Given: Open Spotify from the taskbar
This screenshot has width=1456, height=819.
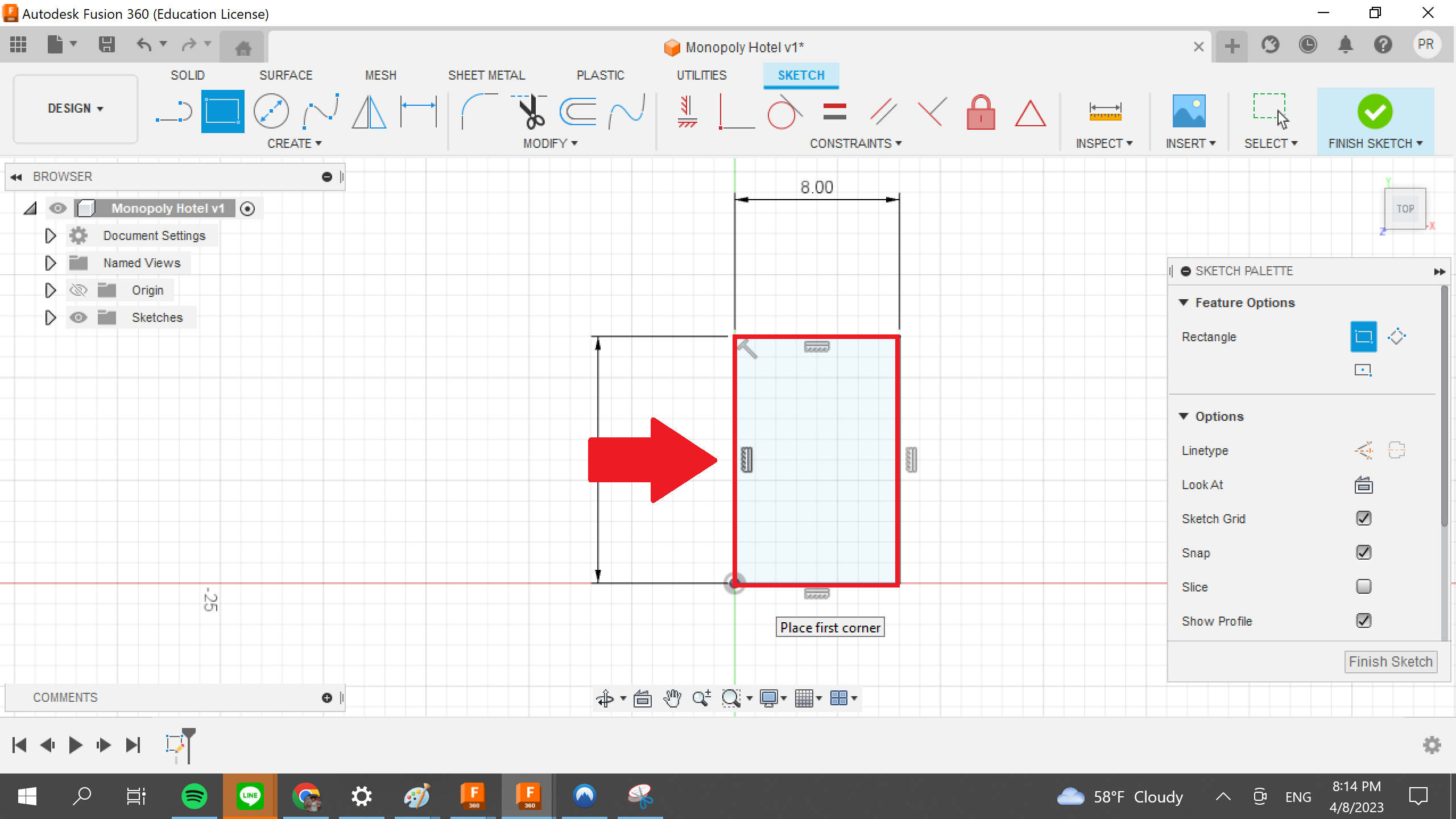Looking at the screenshot, I should [x=194, y=796].
